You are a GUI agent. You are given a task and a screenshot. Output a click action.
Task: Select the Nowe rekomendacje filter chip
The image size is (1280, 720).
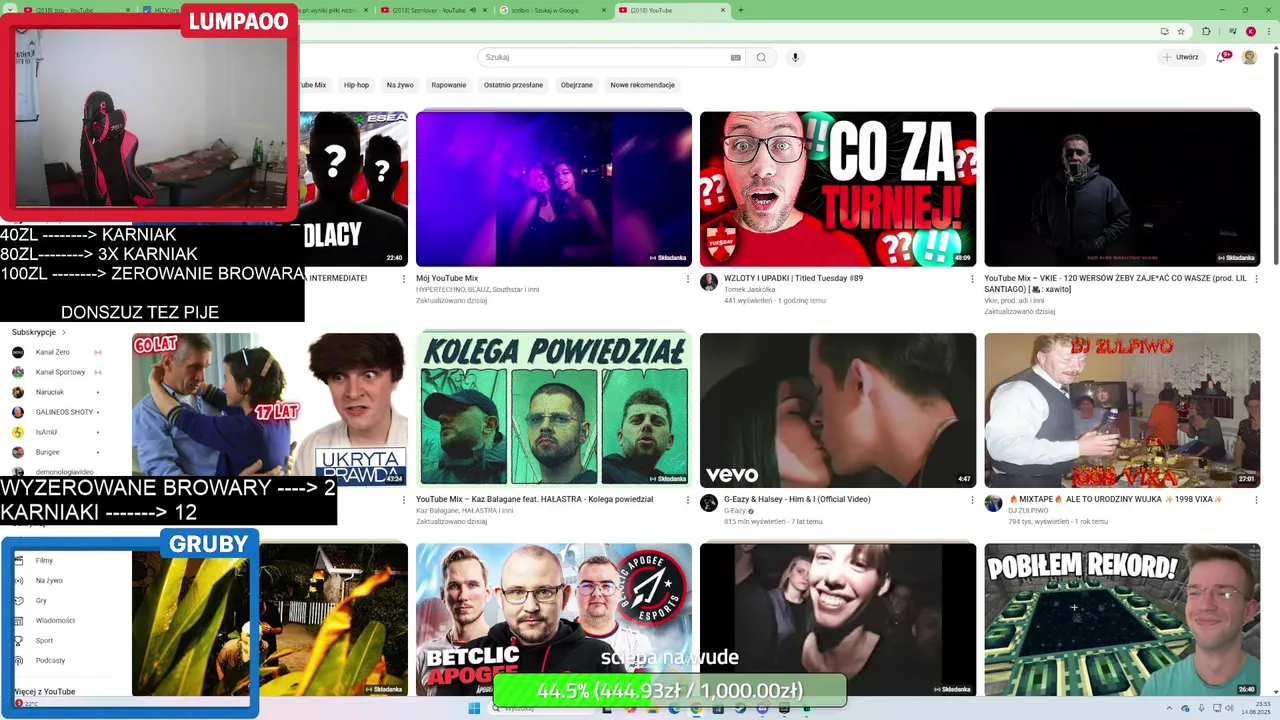click(x=643, y=85)
